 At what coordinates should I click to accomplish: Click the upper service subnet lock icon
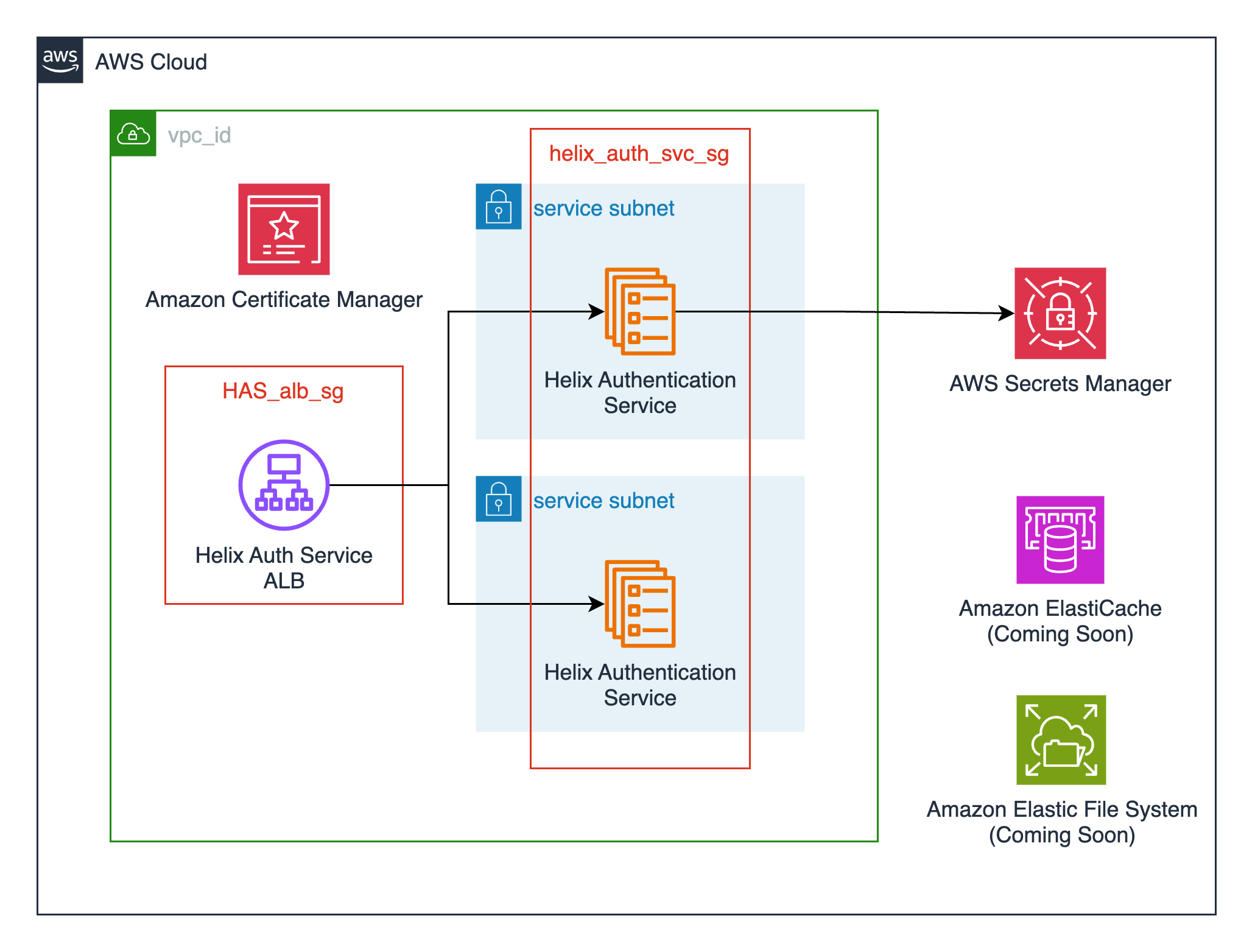point(499,207)
